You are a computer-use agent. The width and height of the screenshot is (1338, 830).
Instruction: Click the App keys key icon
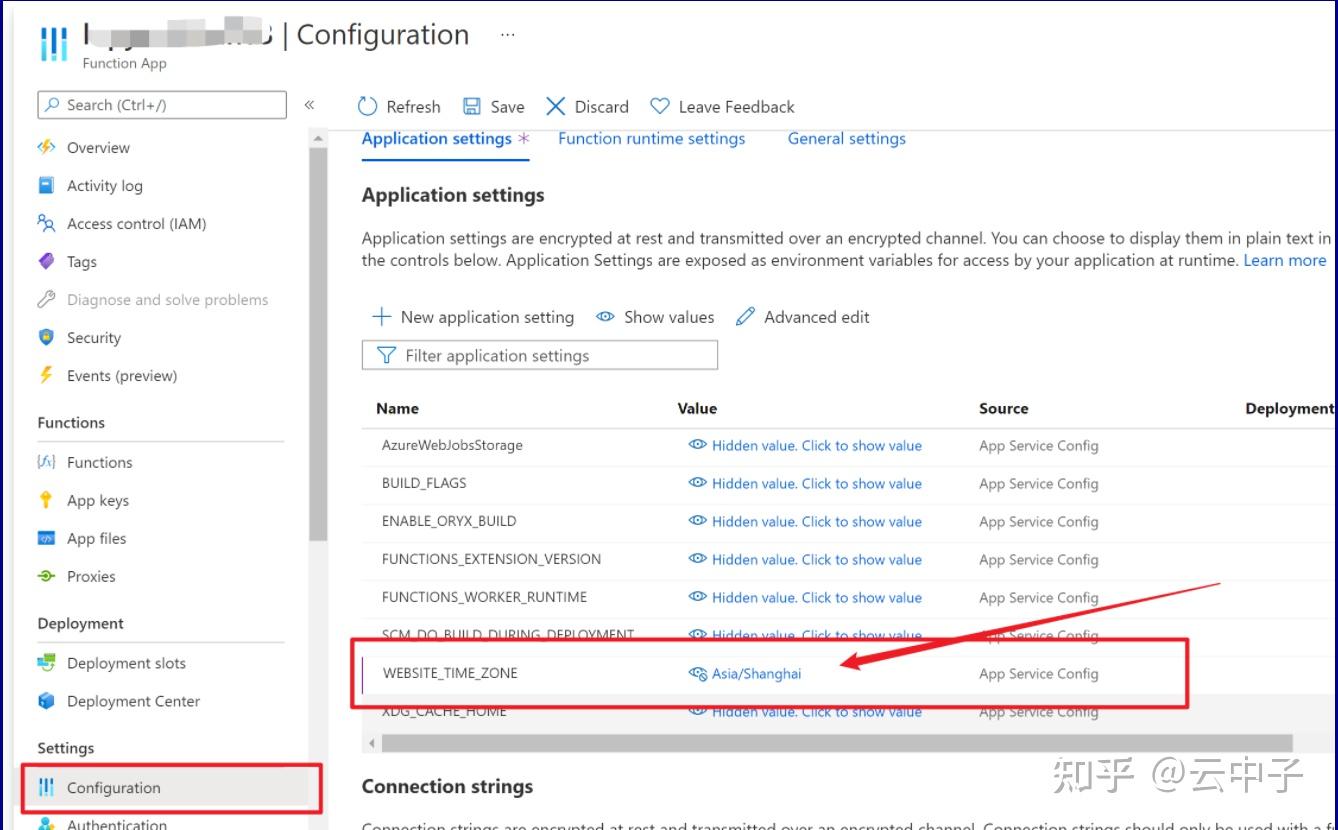click(46, 500)
